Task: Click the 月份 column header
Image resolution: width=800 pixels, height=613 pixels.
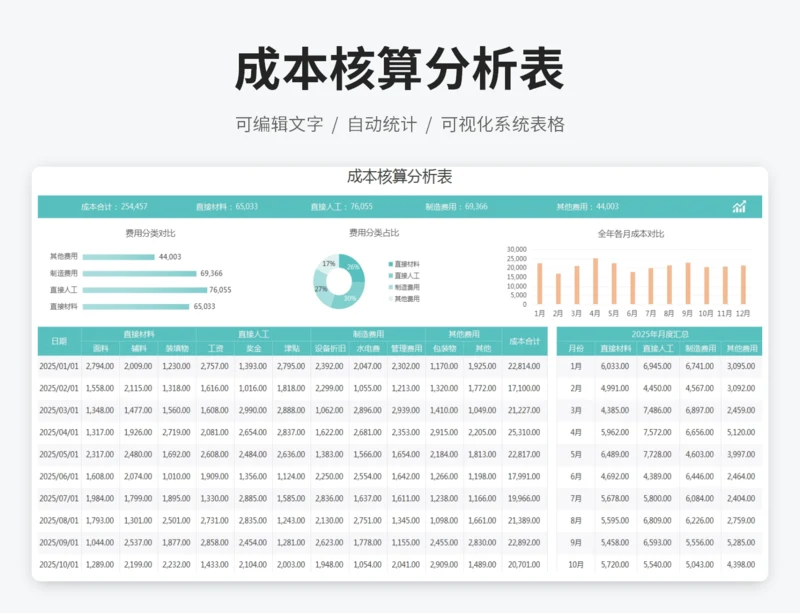Action: [576, 349]
